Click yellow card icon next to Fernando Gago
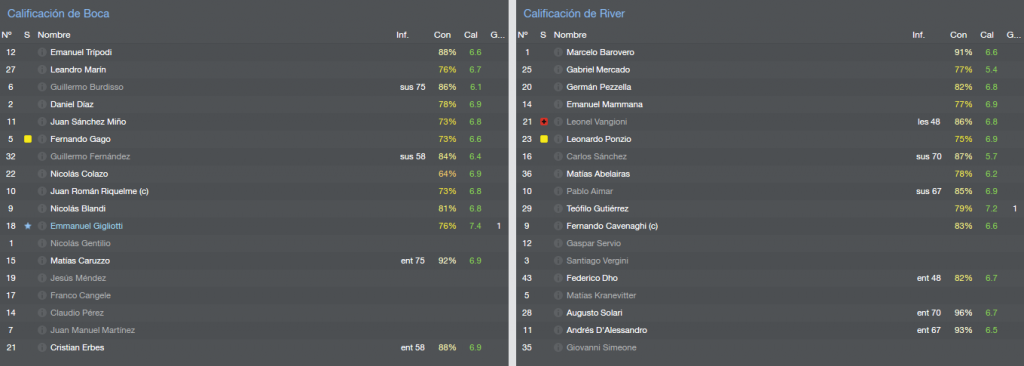 click(27, 139)
